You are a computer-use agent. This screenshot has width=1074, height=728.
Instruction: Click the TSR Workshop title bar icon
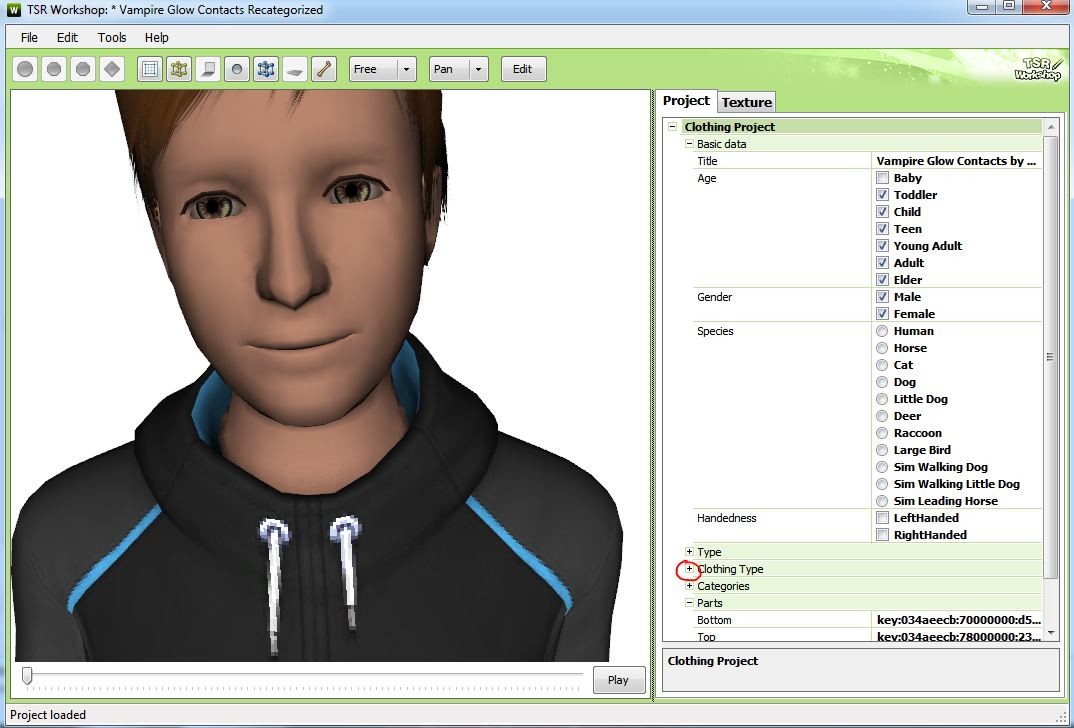(x=13, y=10)
